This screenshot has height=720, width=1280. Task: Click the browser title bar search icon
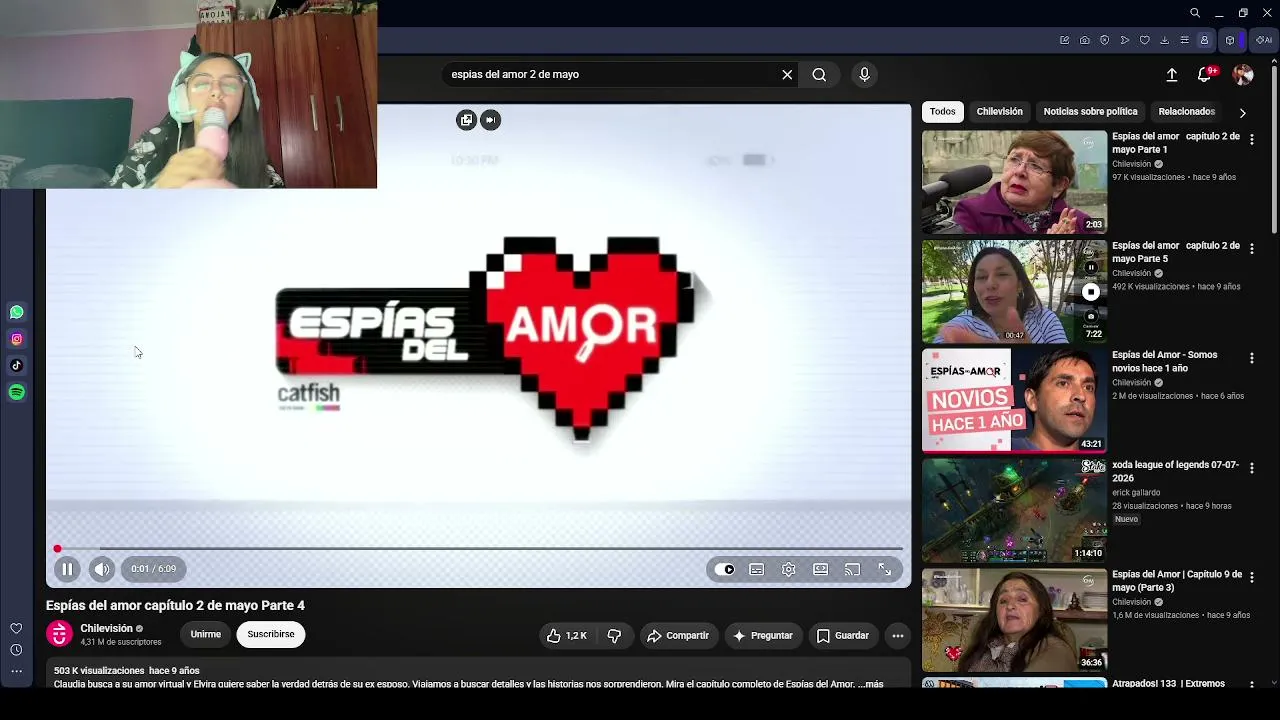[x=1195, y=13]
